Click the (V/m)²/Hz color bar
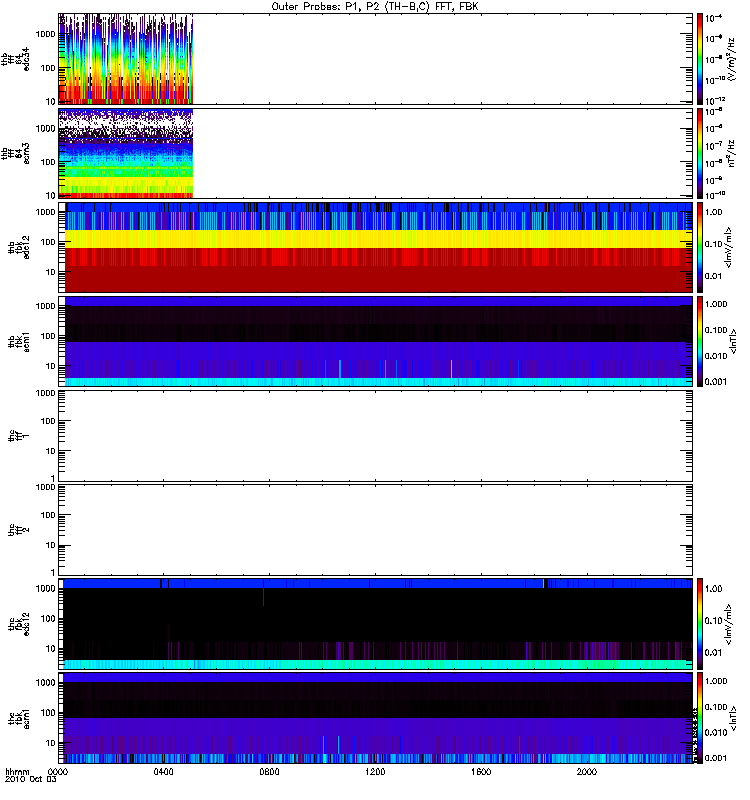Viewport: 750px width, 800px height. [x=700, y=59]
